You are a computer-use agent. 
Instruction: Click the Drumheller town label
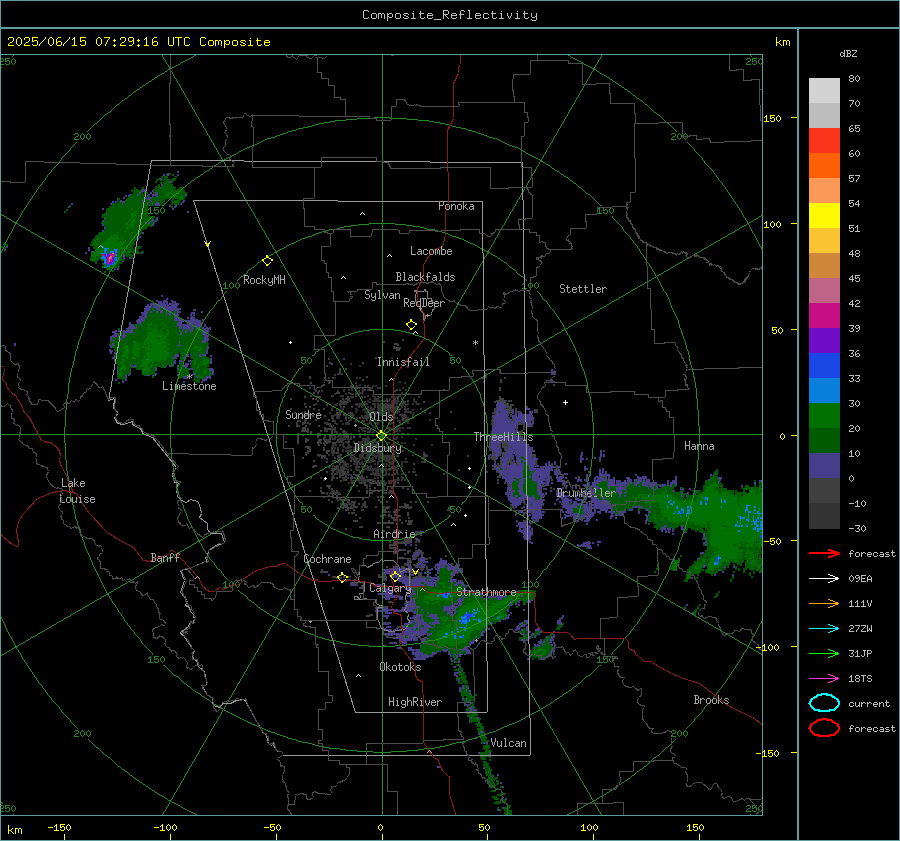pos(586,493)
